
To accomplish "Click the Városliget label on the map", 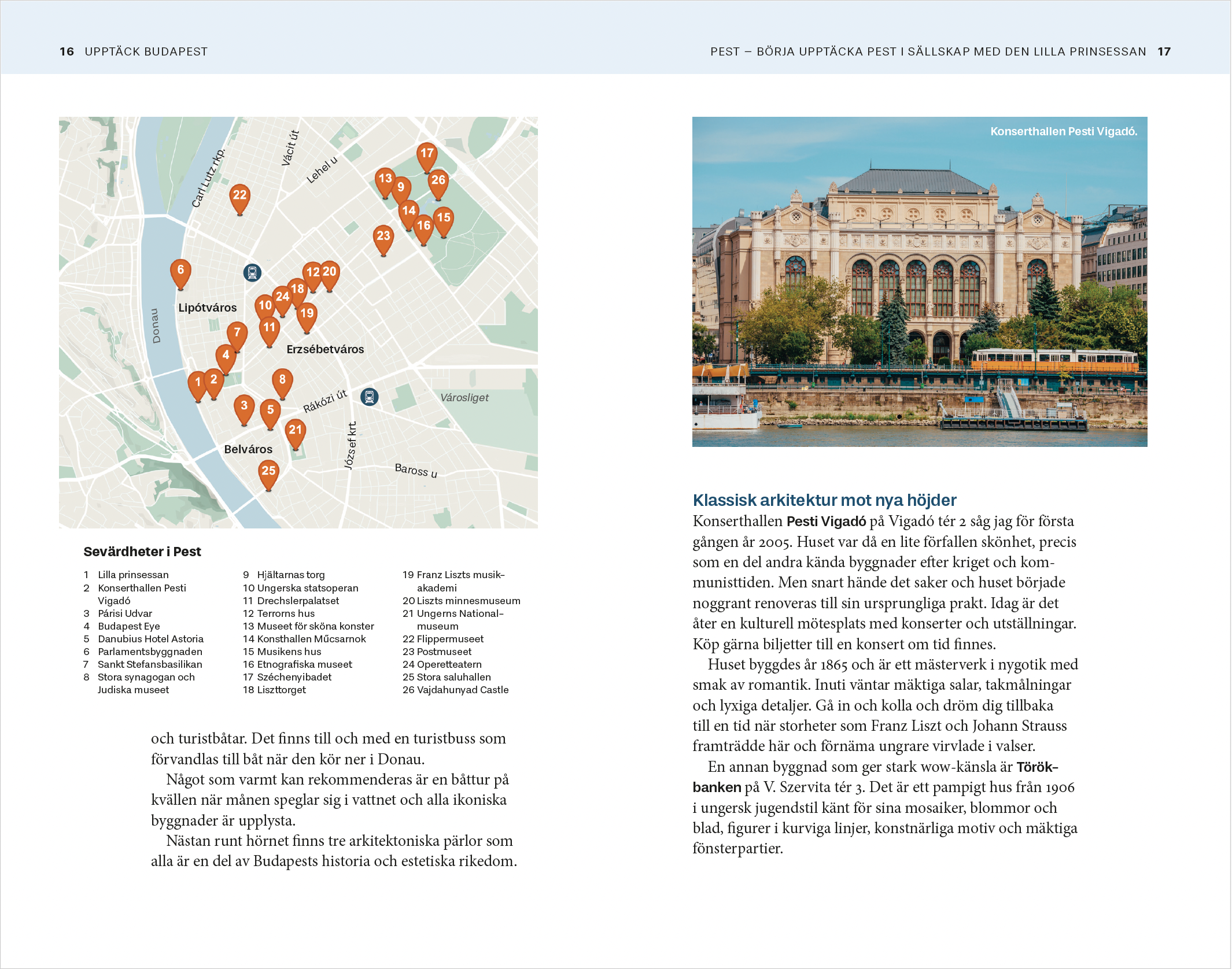I will [x=464, y=398].
